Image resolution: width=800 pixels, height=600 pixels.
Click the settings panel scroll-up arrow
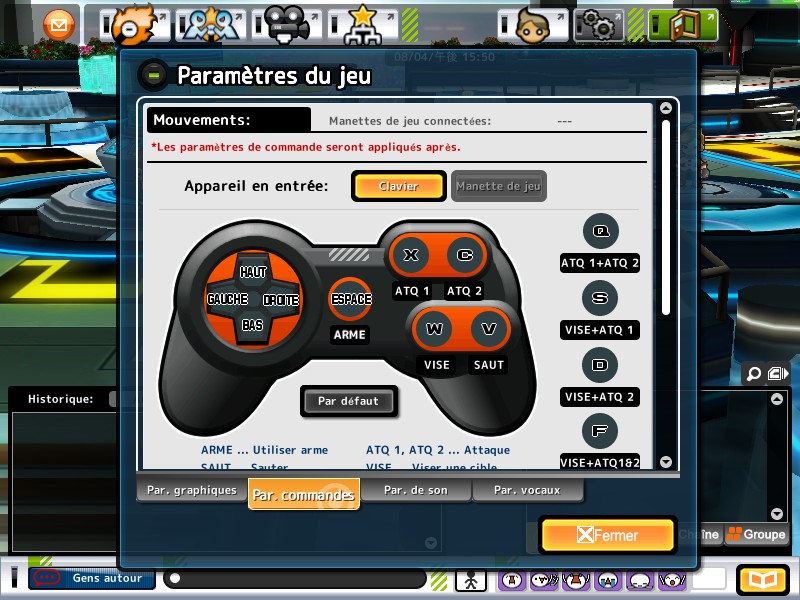pyautogui.click(x=666, y=108)
